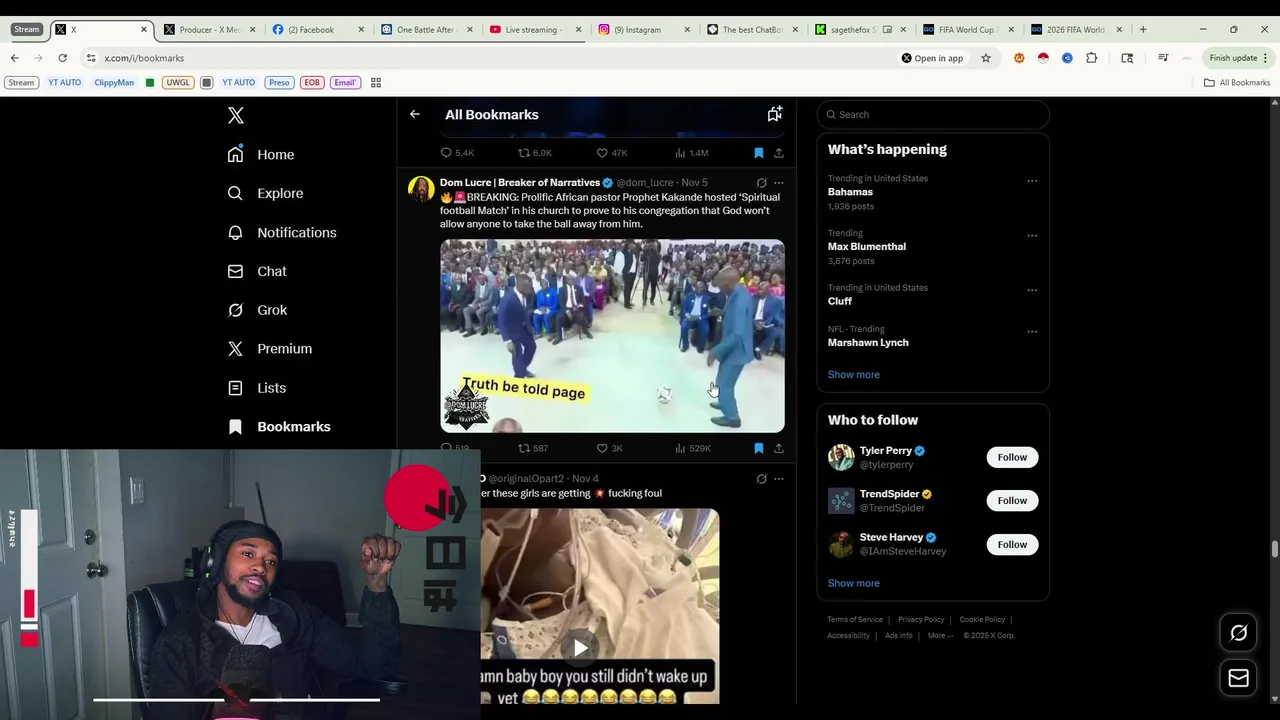The height and width of the screenshot is (720, 1280).
Task: Open Terms of Service link
Action: pos(855,620)
